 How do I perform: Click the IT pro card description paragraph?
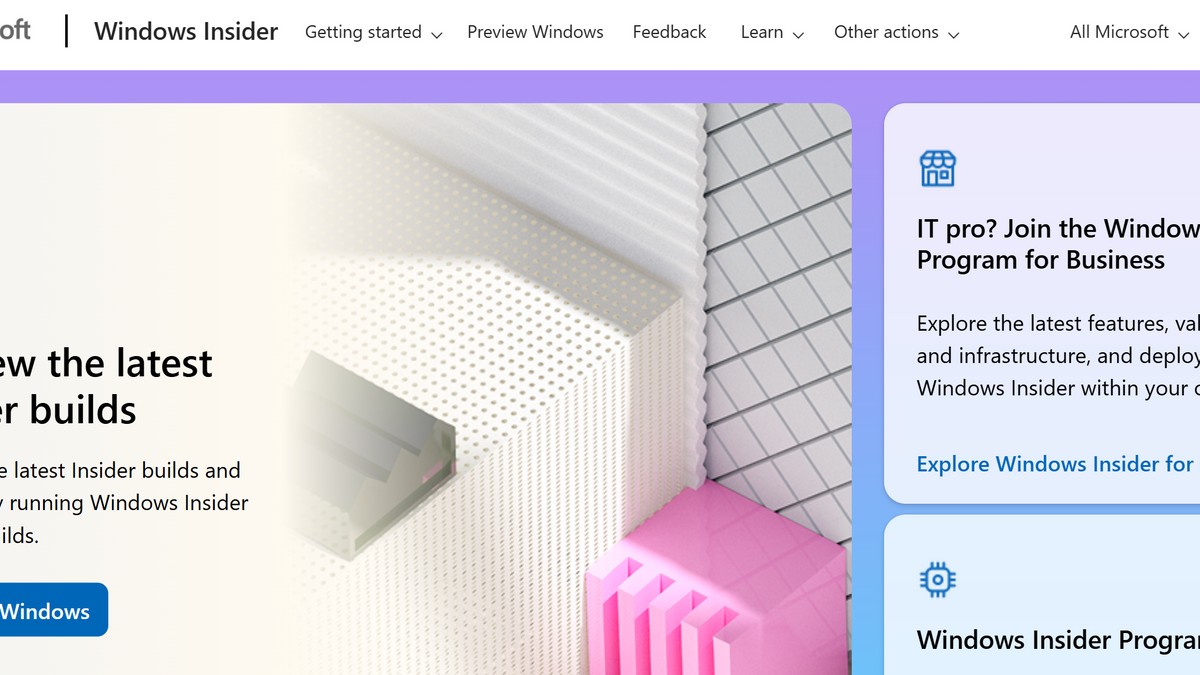tap(1058, 356)
